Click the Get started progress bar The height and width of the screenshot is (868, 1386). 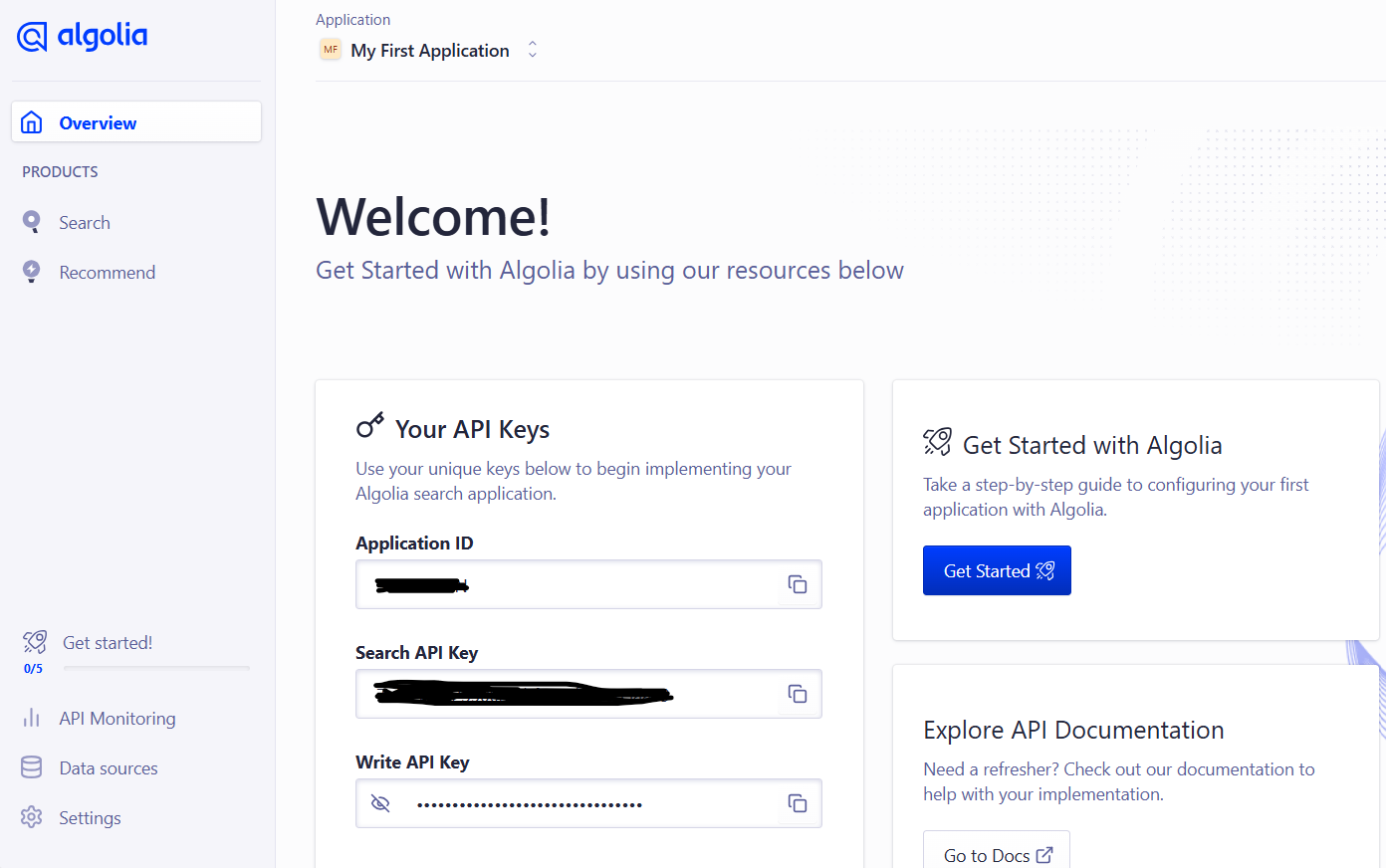[156, 668]
